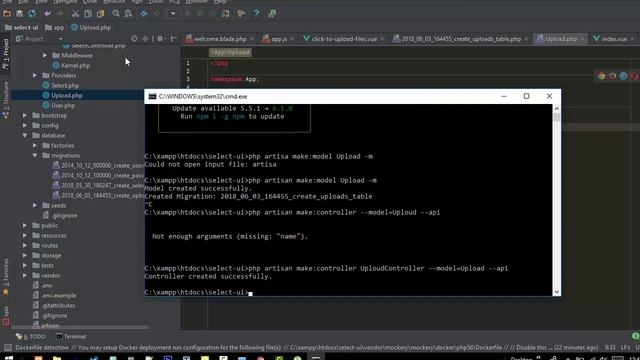Toggle the npm tool window

click(x=5, y=315)
